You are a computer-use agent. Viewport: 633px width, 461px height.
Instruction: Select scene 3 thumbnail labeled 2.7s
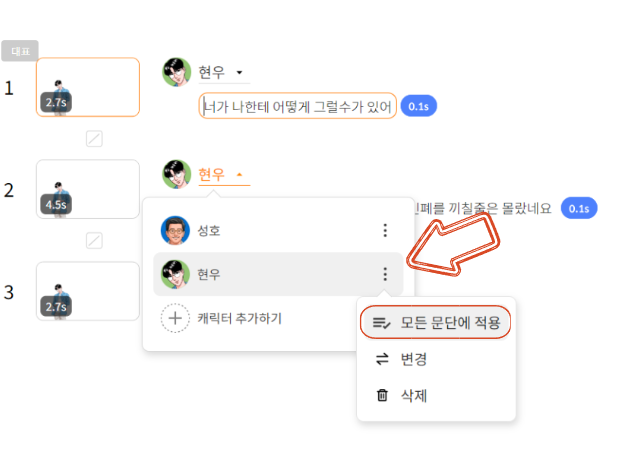pyautogui.click(x=88, y=291)
